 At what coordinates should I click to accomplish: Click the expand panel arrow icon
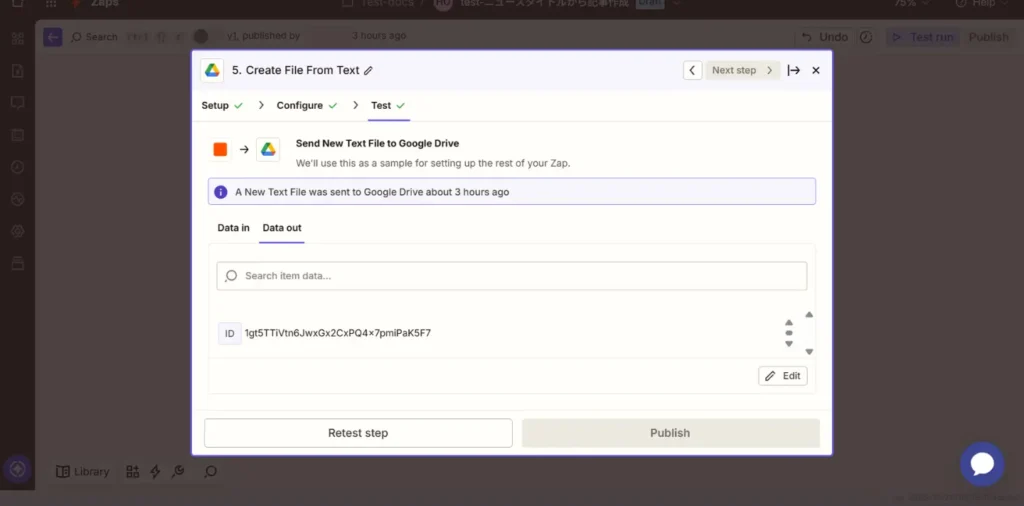coord(793,71)
